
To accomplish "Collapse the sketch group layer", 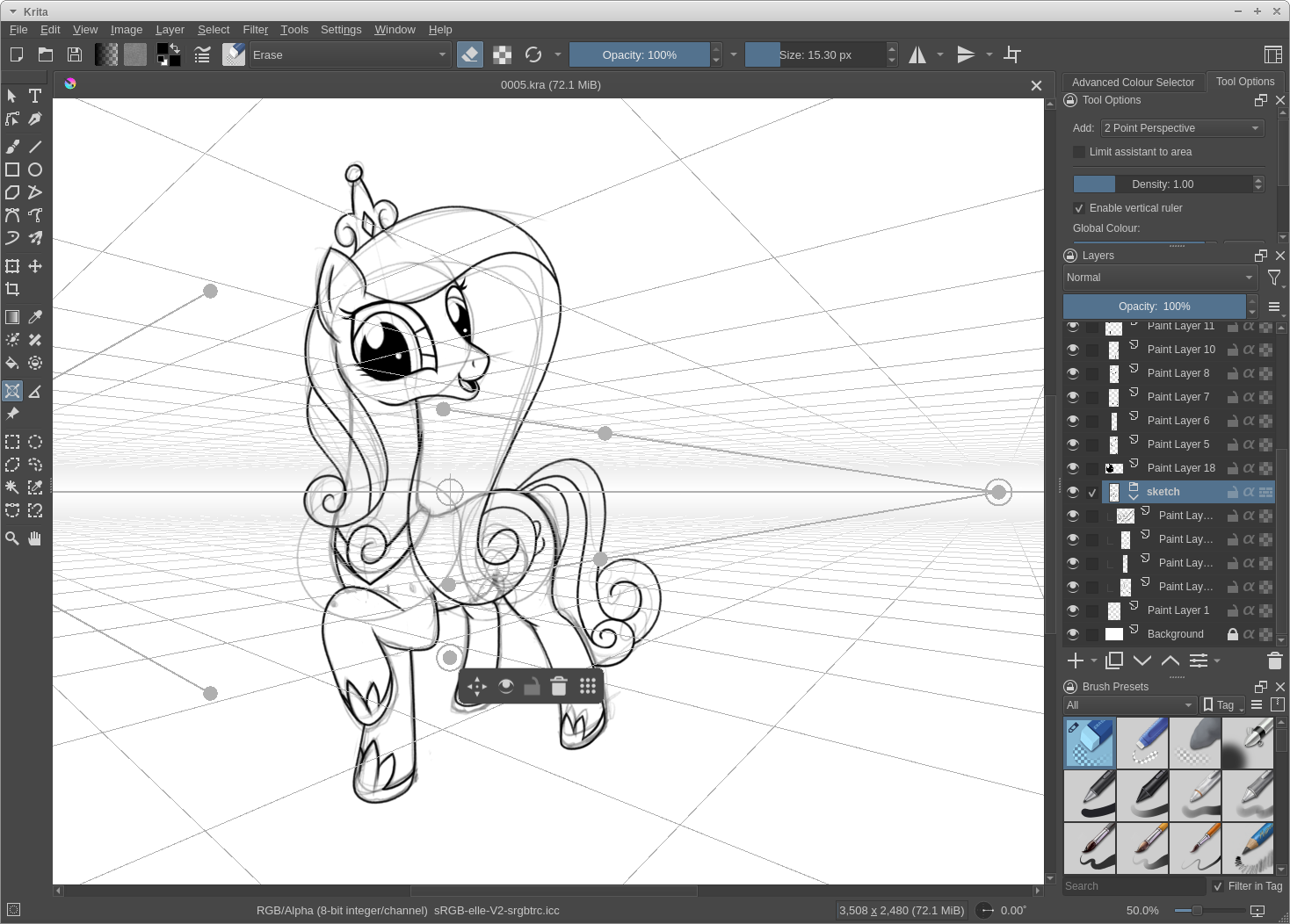I will [x=1134, y=497].
